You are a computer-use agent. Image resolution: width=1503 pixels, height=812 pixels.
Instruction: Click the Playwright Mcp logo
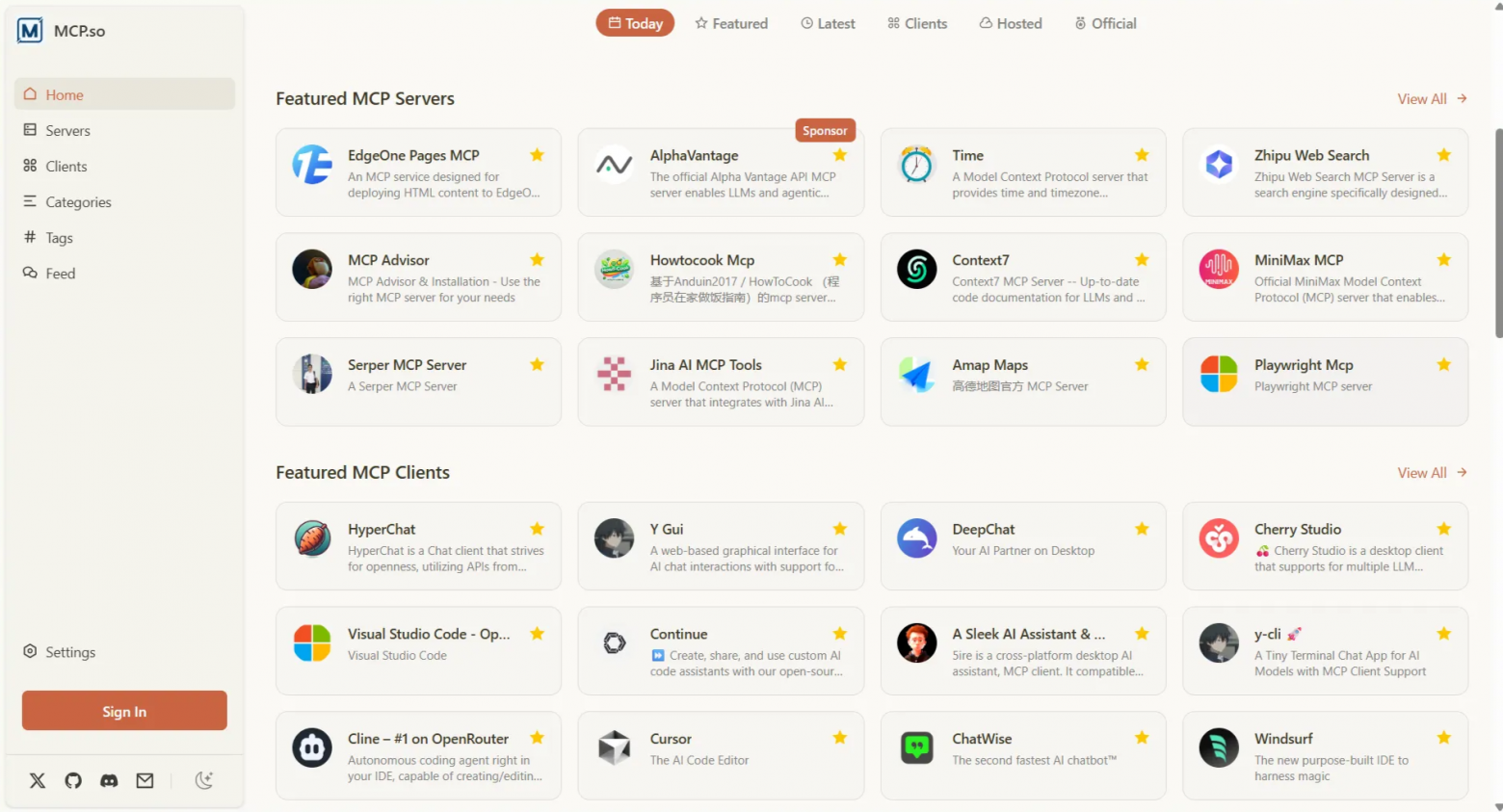coord(1219,375)
